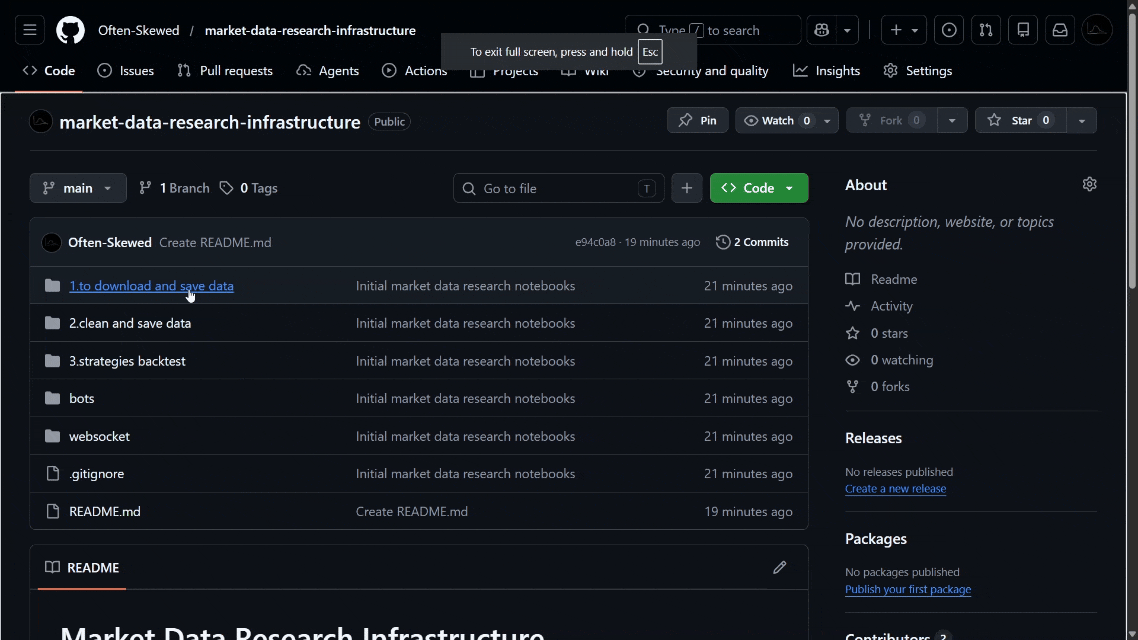Expand the Fork options dropdown arrow

click(x=951, y=120)
